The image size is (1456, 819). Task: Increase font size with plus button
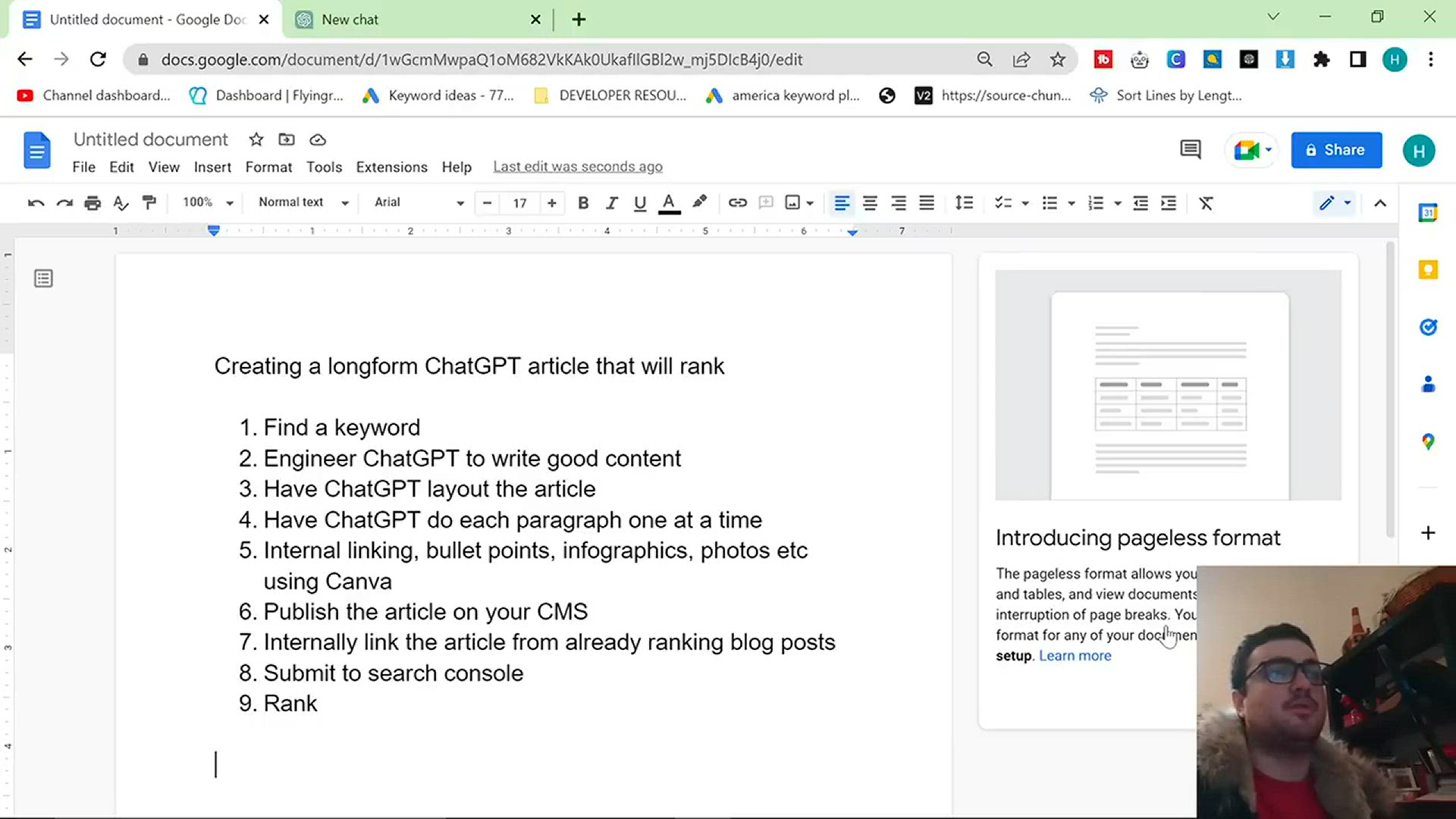pos(552,202)
